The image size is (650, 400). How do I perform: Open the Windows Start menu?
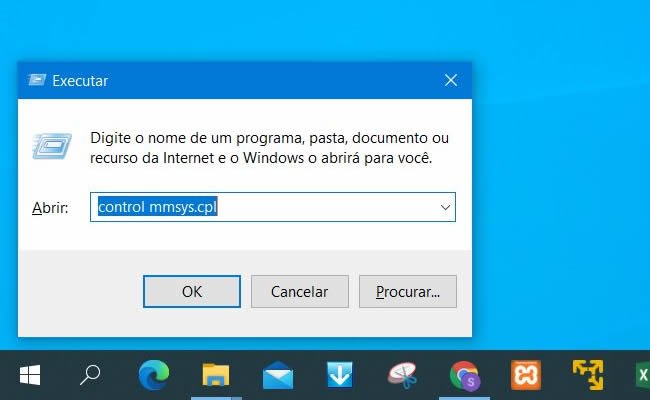(x=30, y=375)
